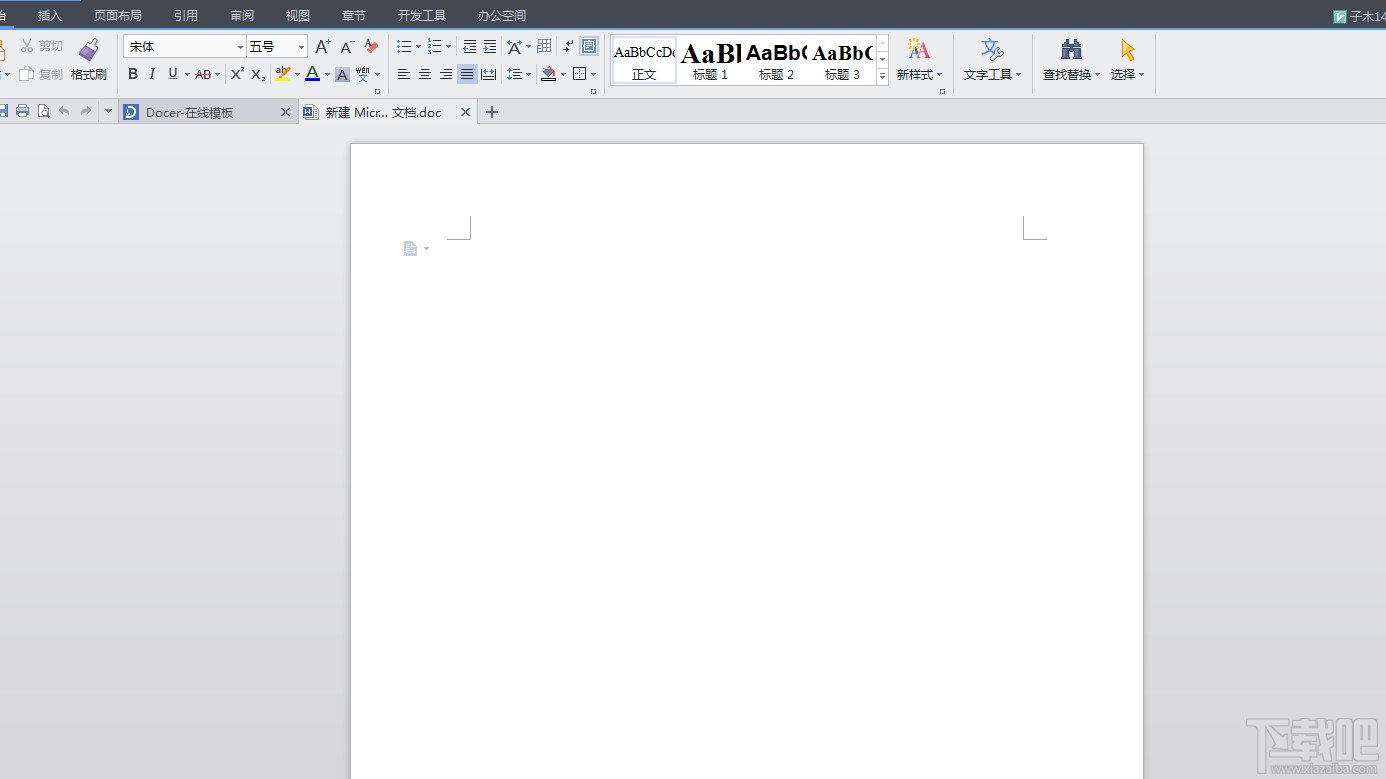This screenshot has width=1386, height=779.
Task: Decrease paragraph indent
Action: click(x=469, y=46)
